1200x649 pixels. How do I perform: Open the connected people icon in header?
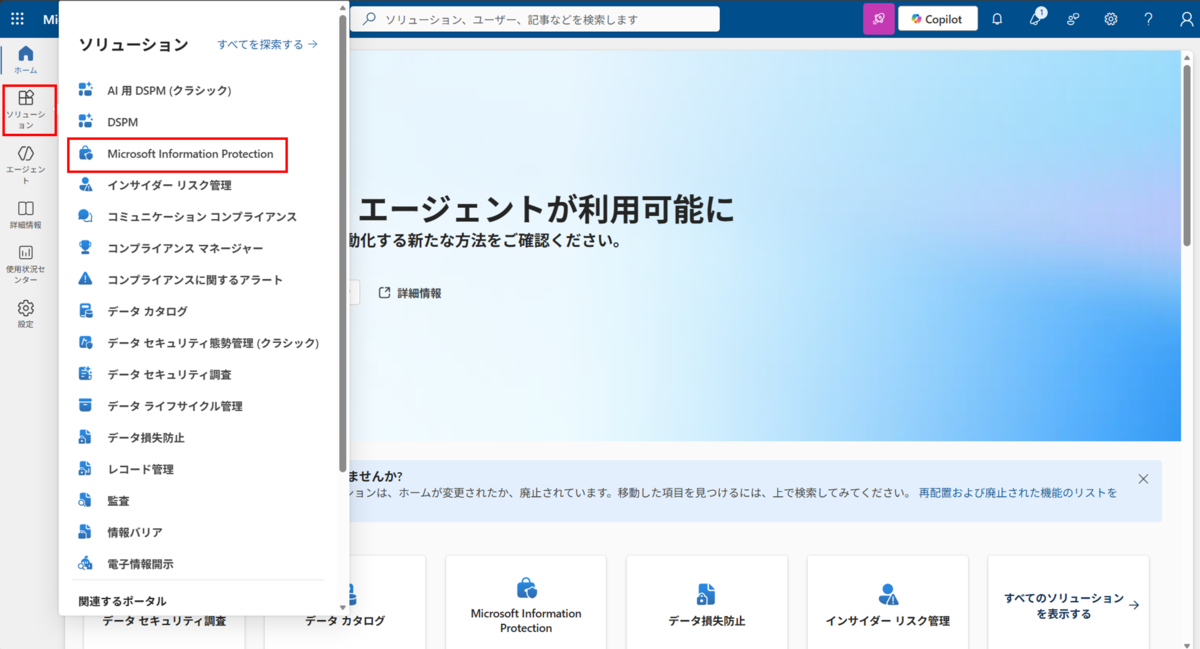pos(1073,19)
